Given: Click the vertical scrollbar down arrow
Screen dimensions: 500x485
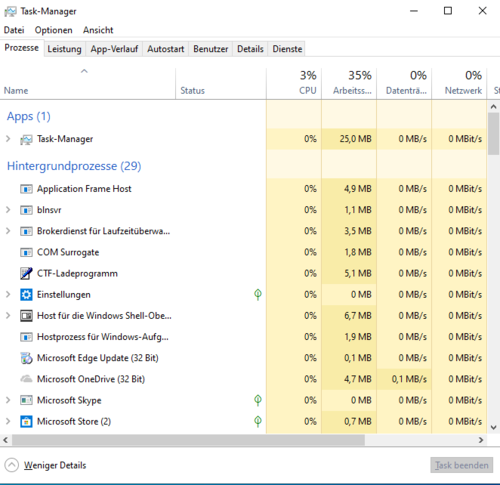Looking at the screenshot, I should pos(494,427).
